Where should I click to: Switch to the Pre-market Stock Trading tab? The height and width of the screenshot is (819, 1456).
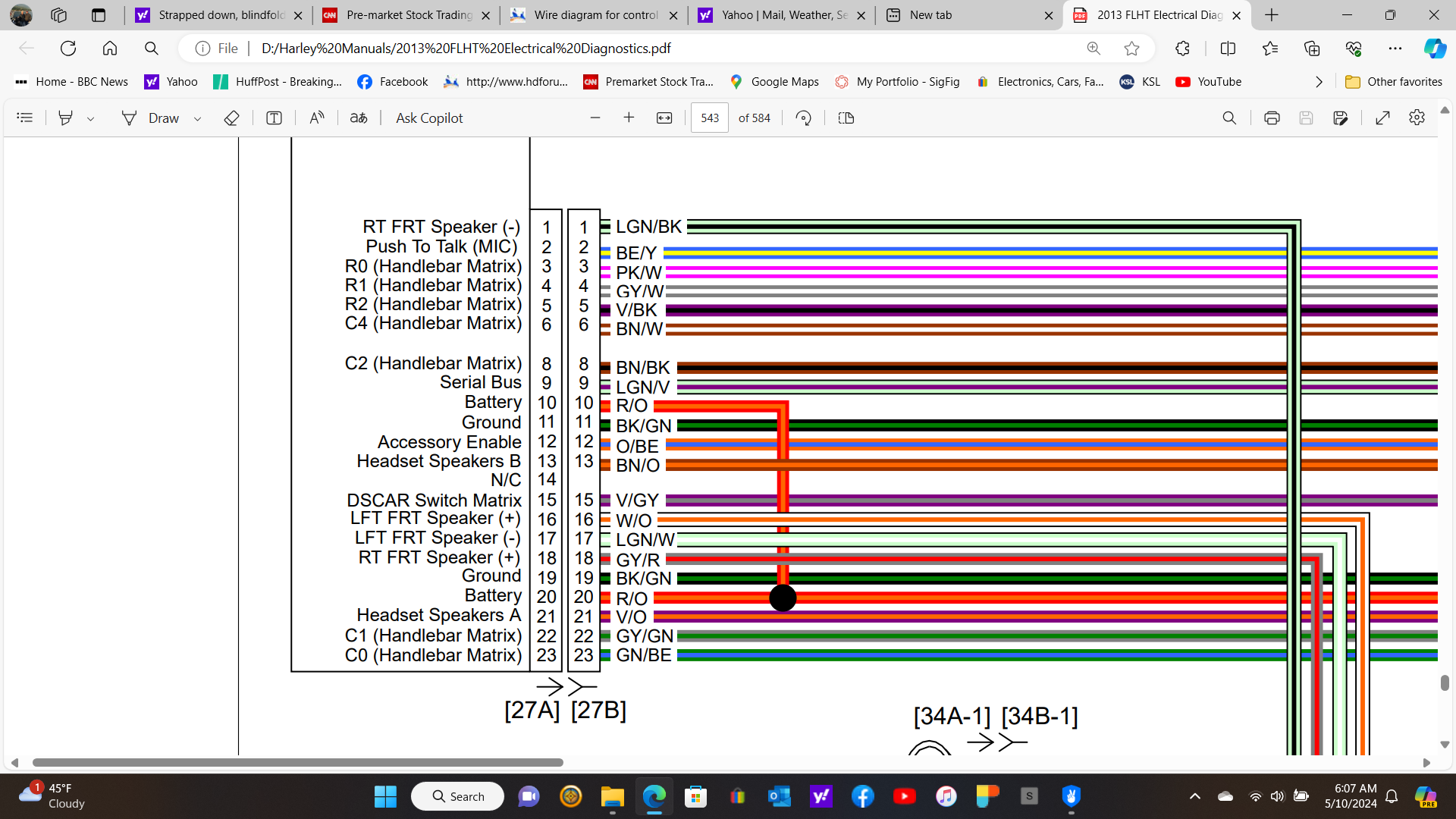[408, 15]
